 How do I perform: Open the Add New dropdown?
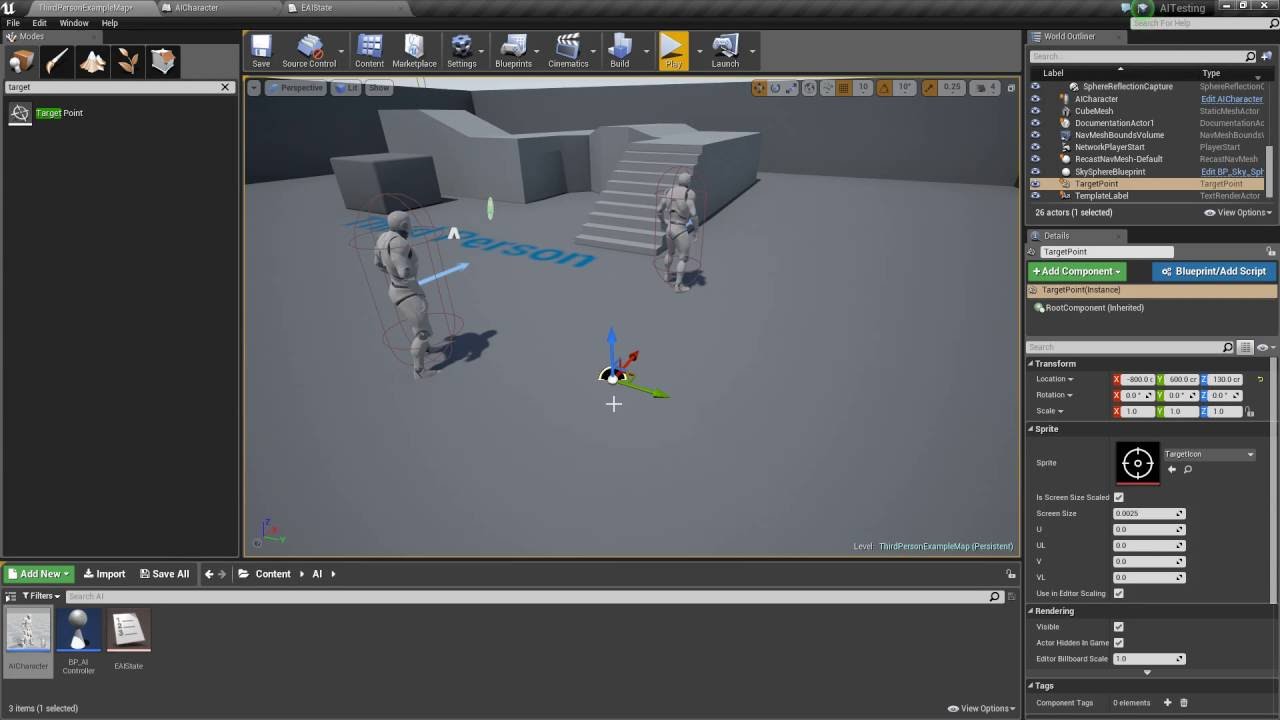click(x=39, y=574)
